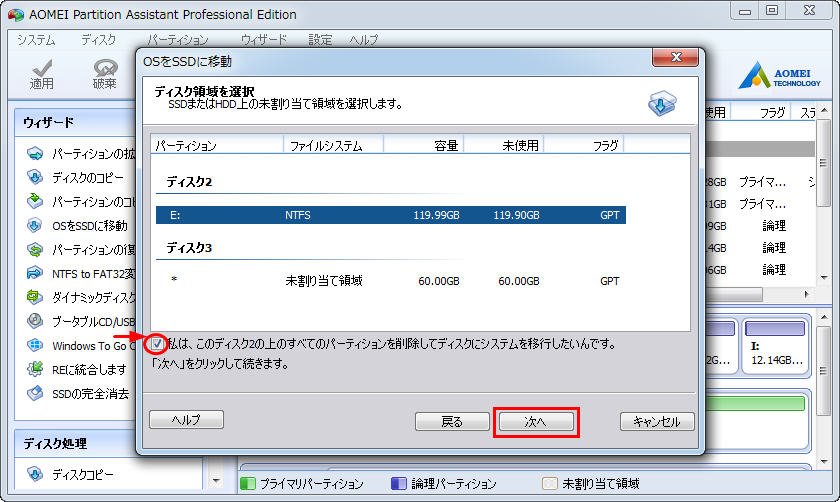
Task: Click the プライマリパーティション green legend swatch
Action: point(248,484)
